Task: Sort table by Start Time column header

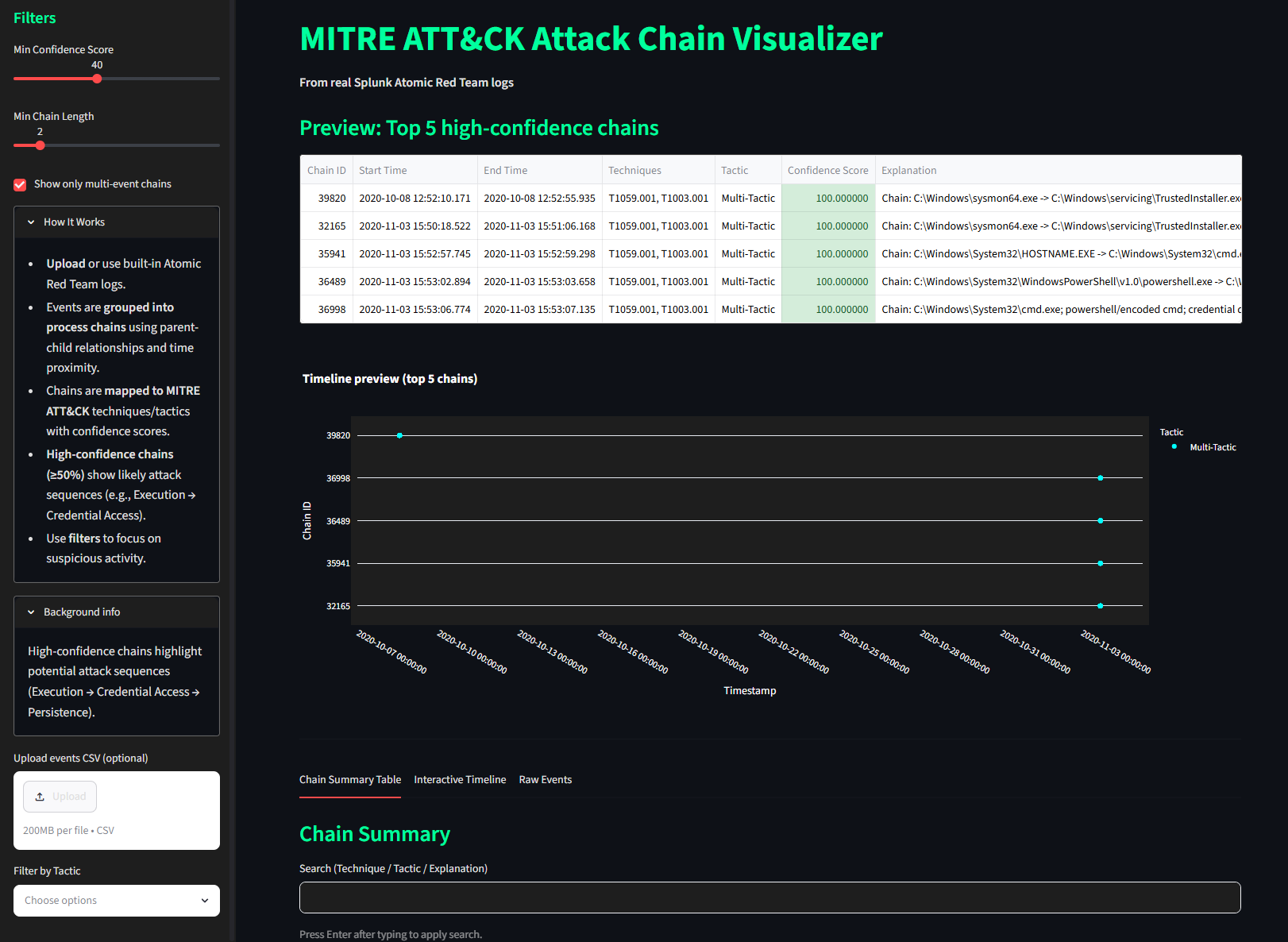Action: tap(415, 170)
